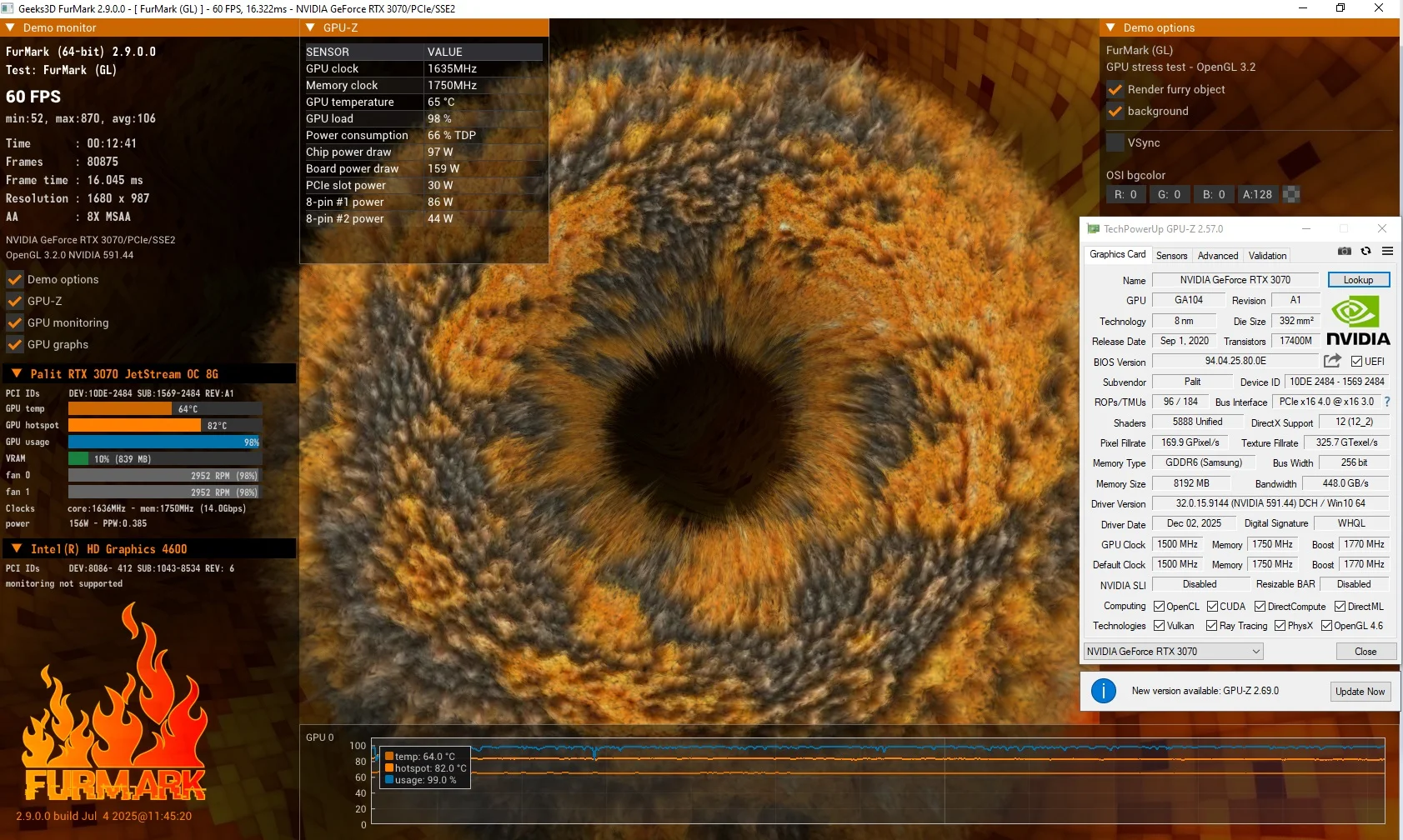Click the Close button in GPU-Z

tap(1365, 652)
